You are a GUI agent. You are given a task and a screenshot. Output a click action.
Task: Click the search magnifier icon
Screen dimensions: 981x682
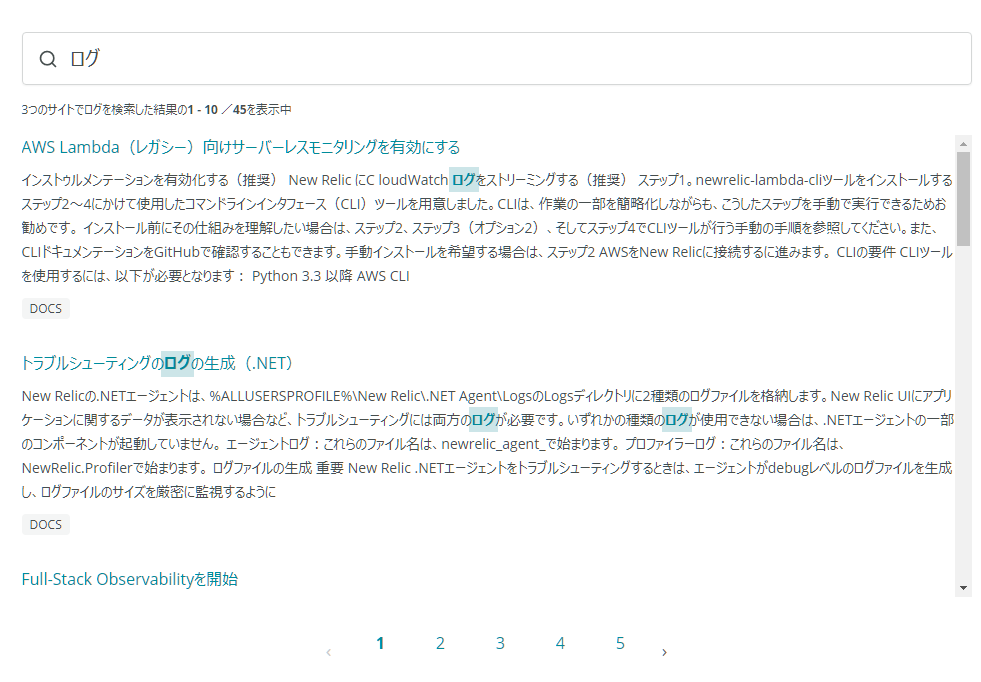point(48,59)
